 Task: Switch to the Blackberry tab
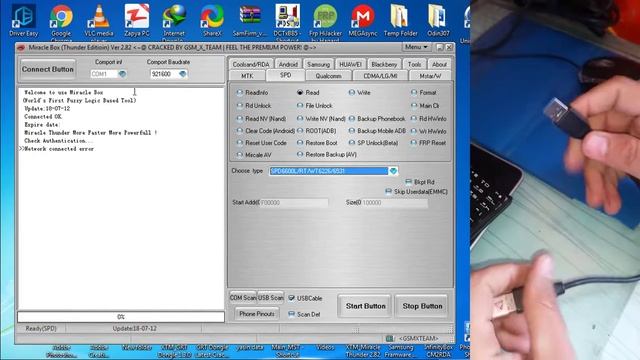pyautogui.click(x=384, y=64)
